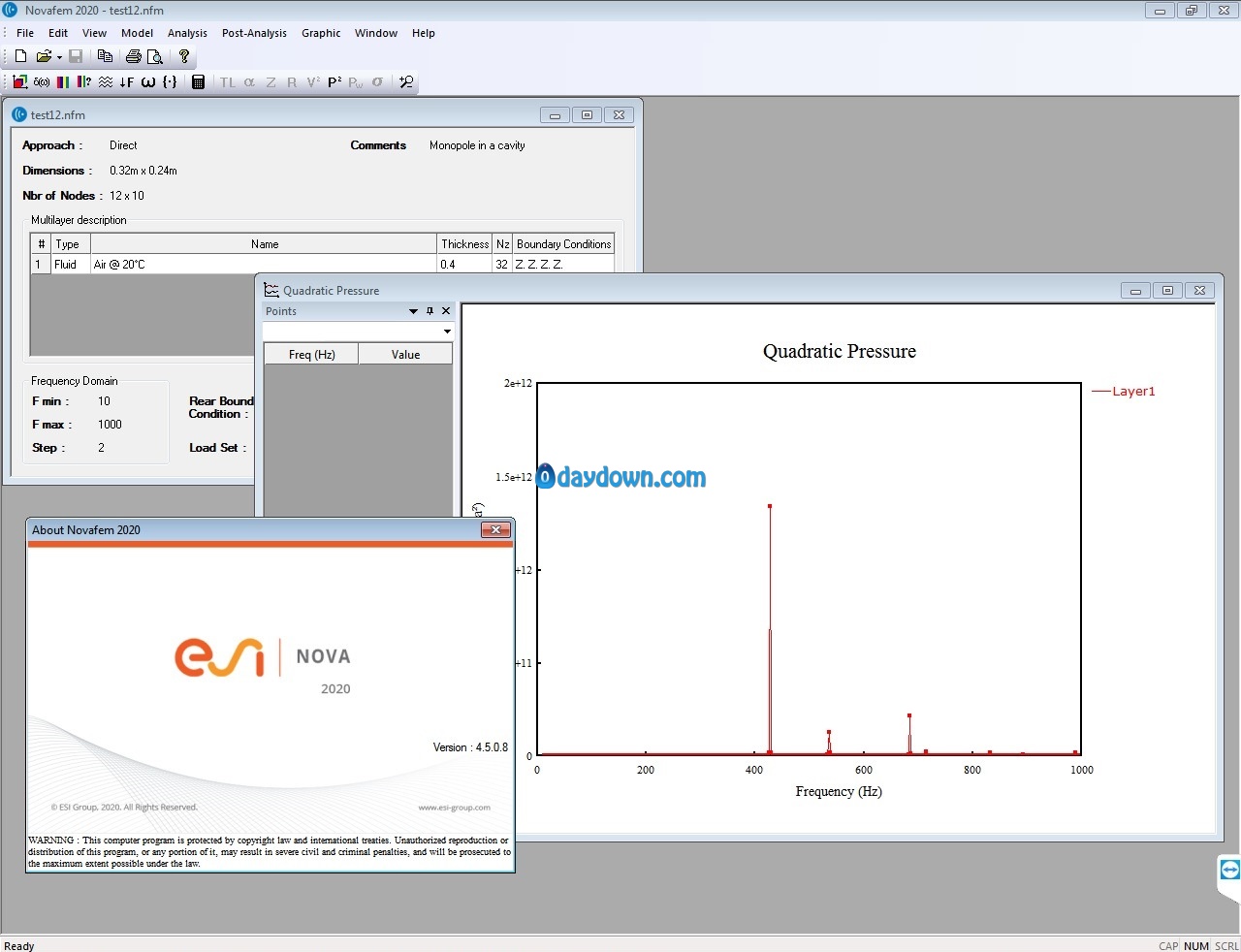Viewport: 1241px width, 952px height.
Task: Click the ↓F force load icon
Action: click(127, 82)
